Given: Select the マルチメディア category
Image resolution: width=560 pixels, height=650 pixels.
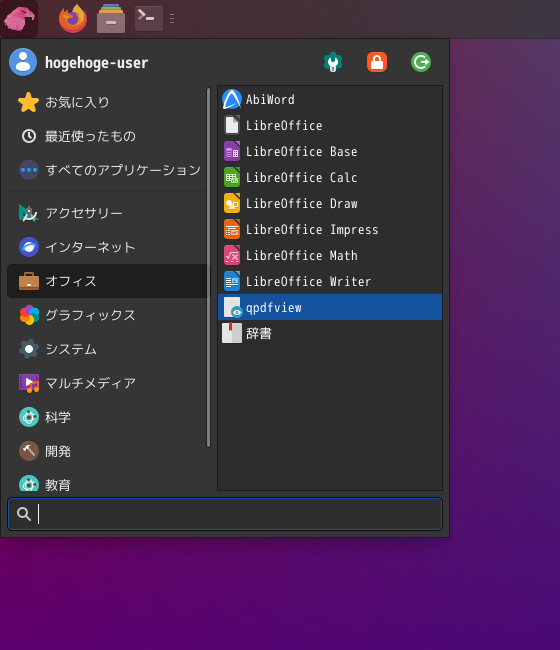Looking at the screenshot, I should [x=107, y=383].
